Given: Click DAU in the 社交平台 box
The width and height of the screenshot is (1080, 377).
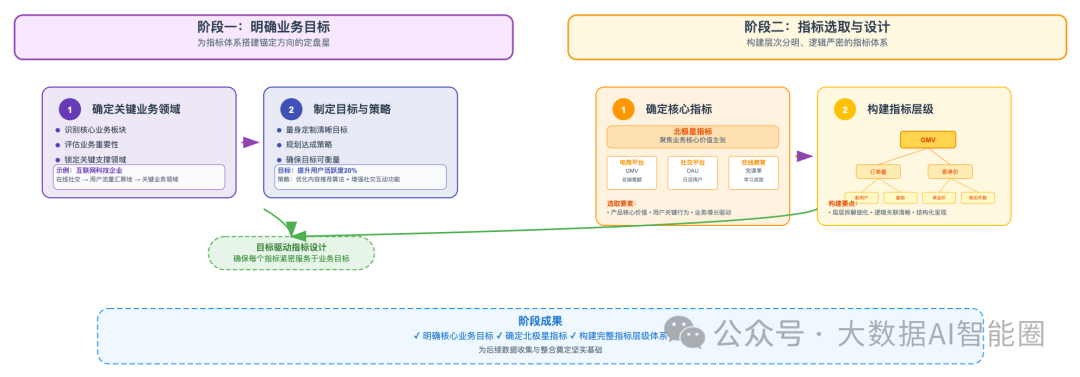Looking at the screenshot, I should 692,170.
